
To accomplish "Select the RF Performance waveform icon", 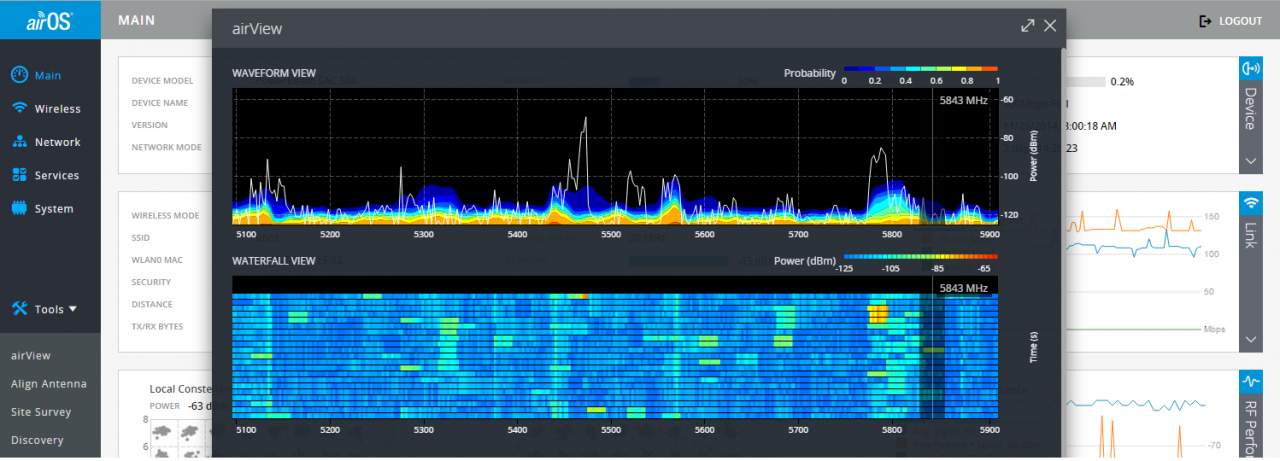I will pos(1250,381).
